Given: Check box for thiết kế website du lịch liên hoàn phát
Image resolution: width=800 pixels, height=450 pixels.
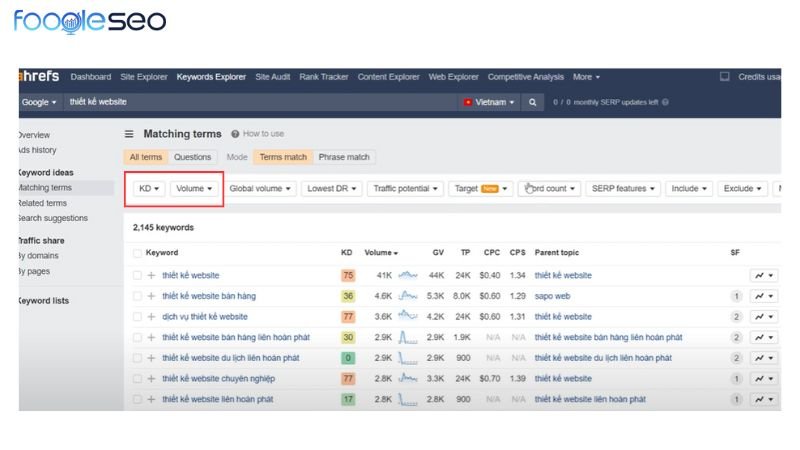Looking at the screenshot, I should 137,358.
